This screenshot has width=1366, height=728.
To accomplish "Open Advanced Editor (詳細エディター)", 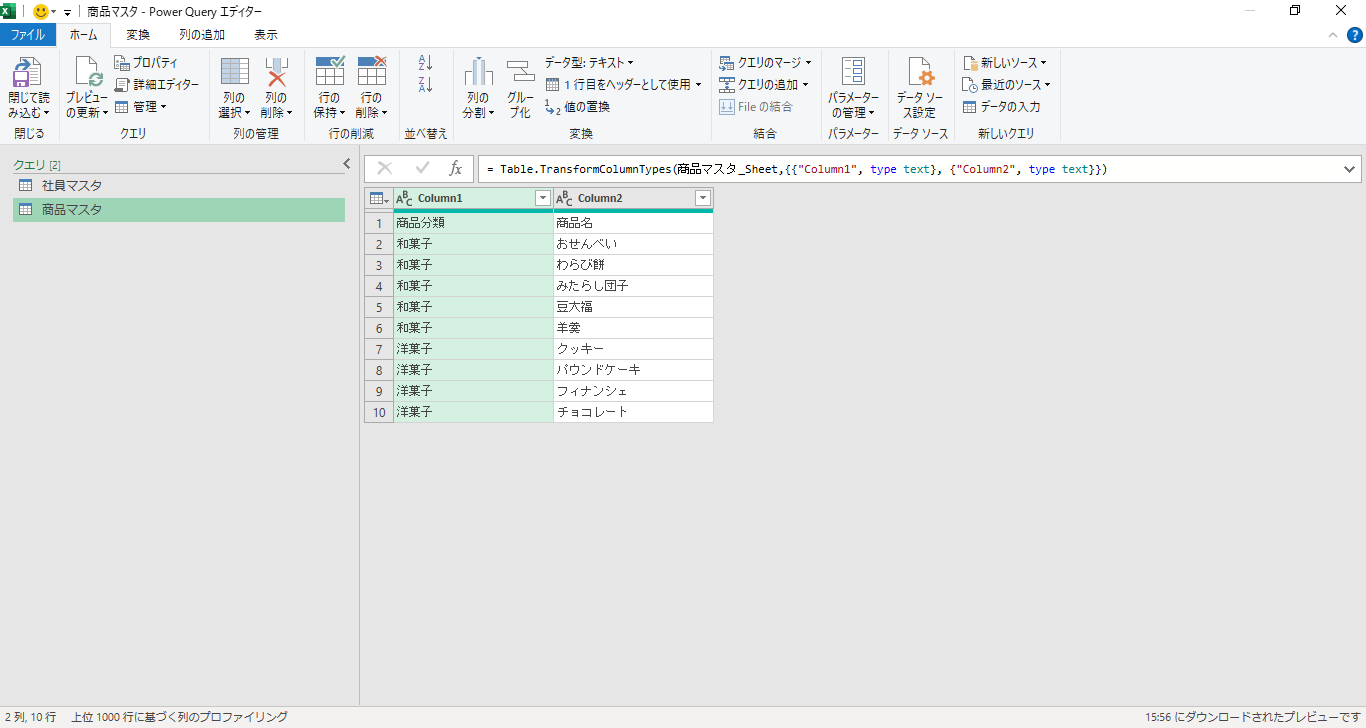I will pyautogui.click(x=157, y=85).
